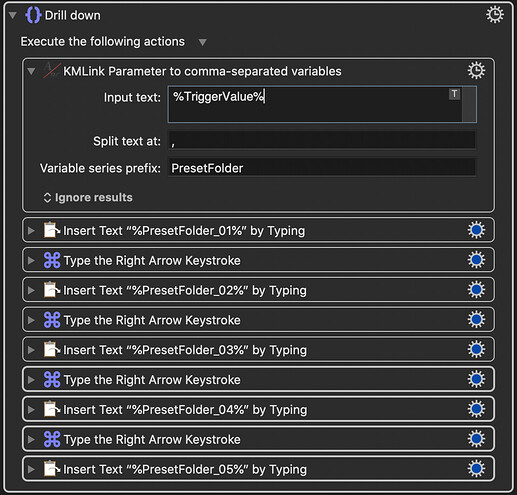Image resolution: width=517 pixels, height=495 pixels.
Task: Select the curly braces Drill down group icon
Action: [33, 15]
